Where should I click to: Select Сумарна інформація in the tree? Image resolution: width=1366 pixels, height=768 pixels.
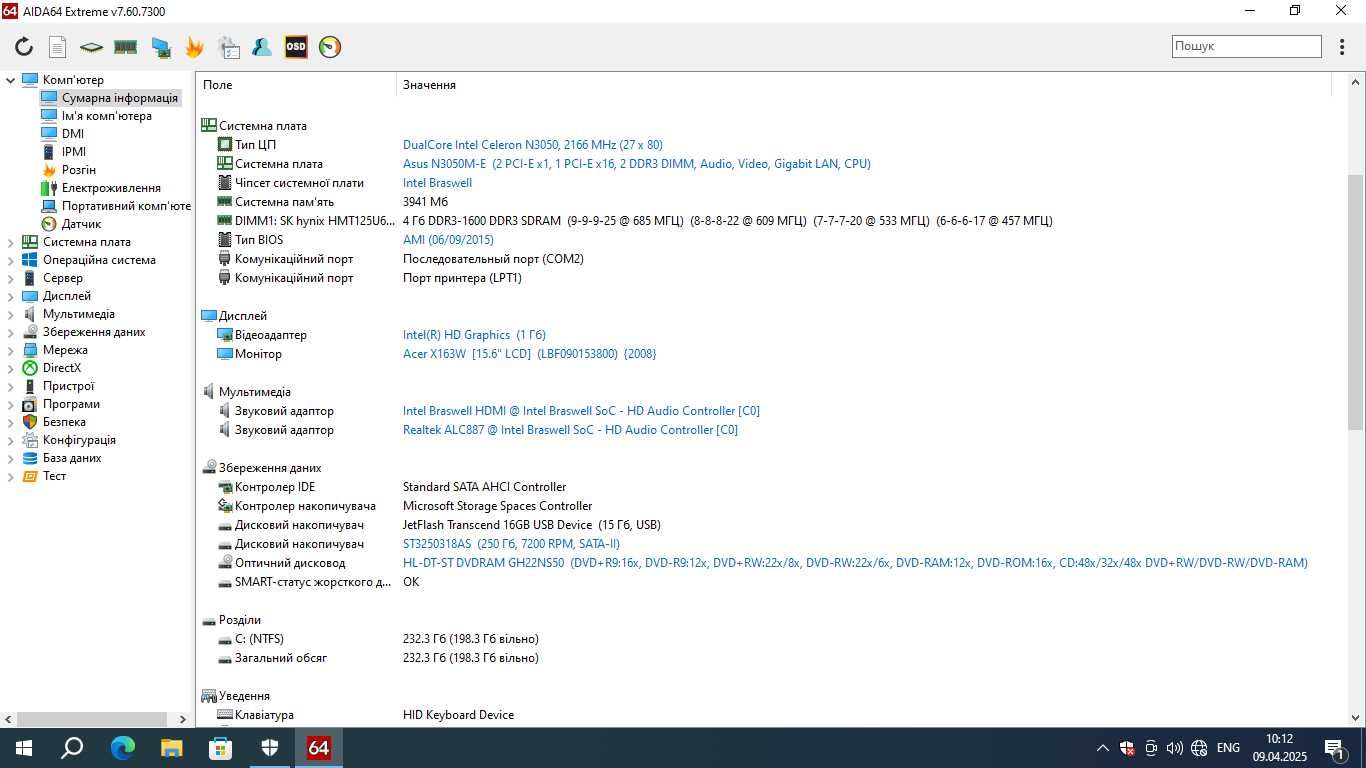pyautogui.click(x=120, y=98)
